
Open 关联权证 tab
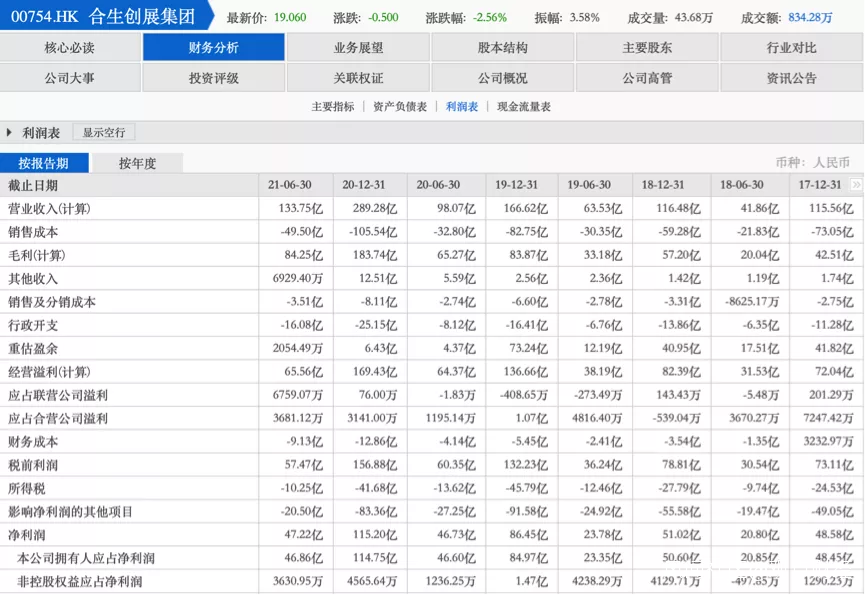(x=358, y=78)
